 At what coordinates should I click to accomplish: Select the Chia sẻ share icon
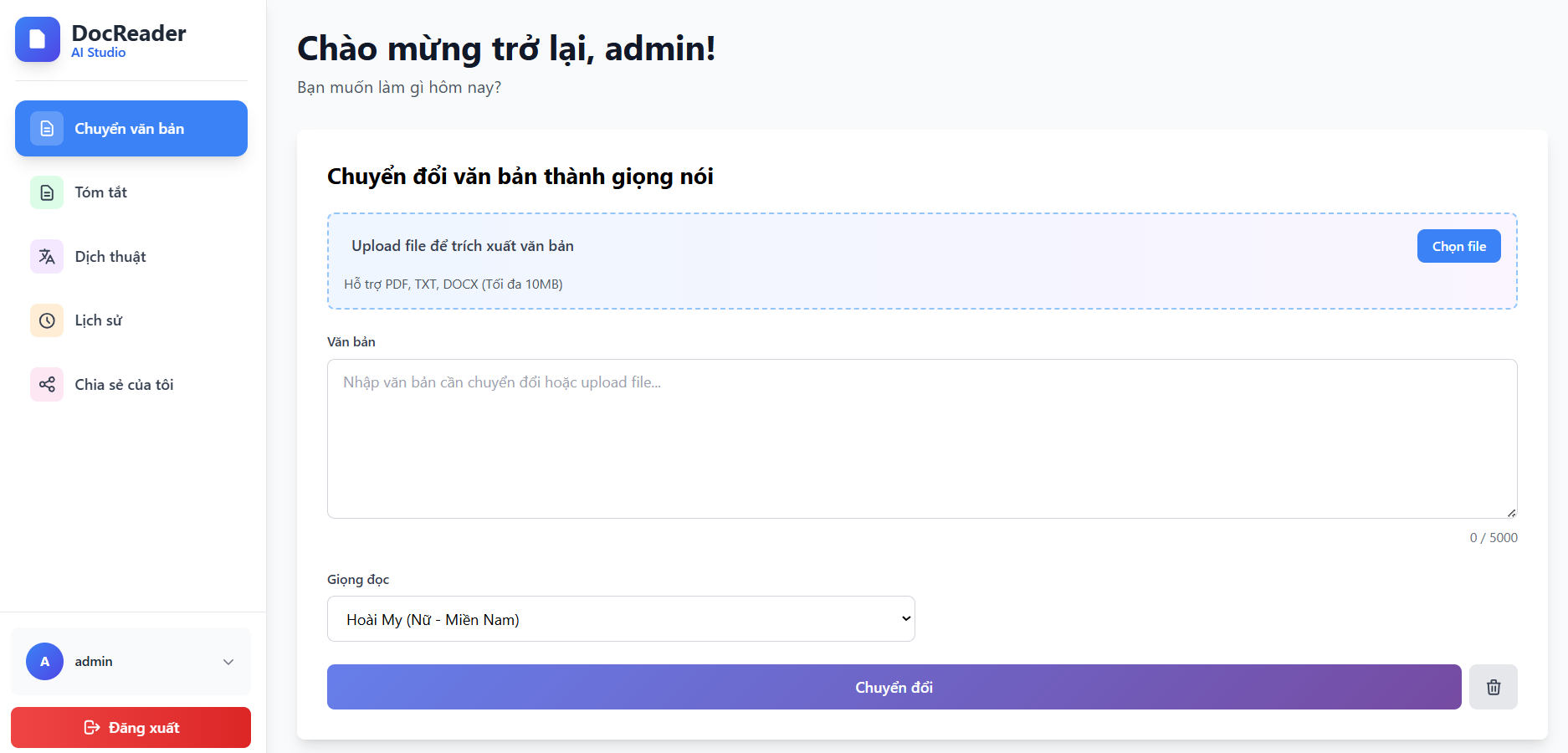pos(46,384)
